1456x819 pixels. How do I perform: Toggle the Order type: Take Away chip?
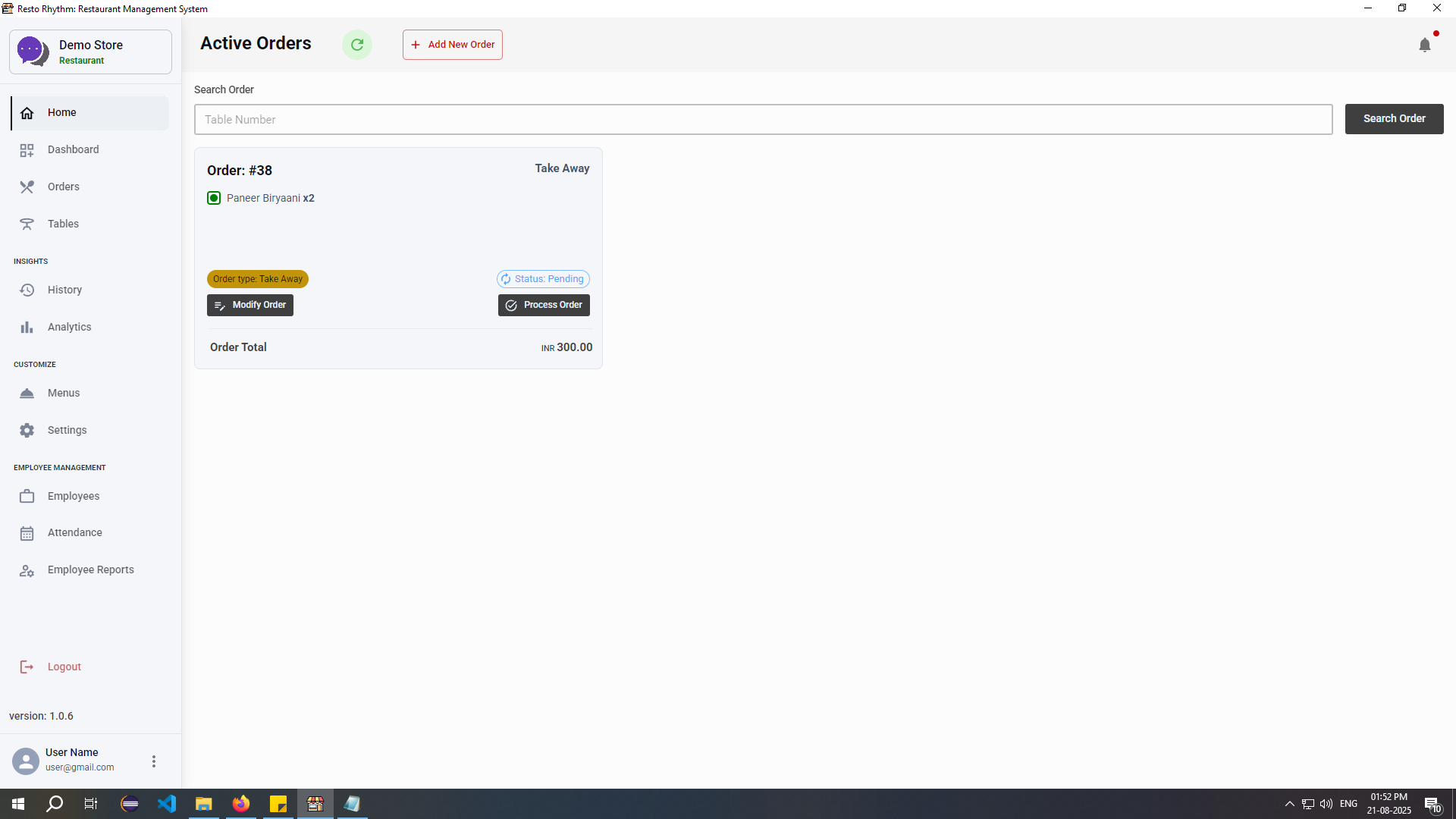(x=257, y=279)
